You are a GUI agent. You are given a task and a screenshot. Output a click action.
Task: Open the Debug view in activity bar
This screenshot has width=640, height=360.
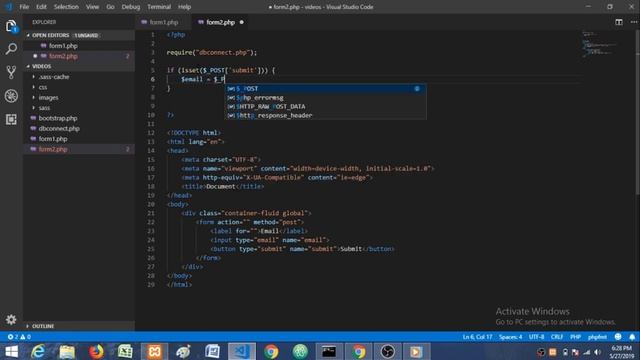coord(11,96)
